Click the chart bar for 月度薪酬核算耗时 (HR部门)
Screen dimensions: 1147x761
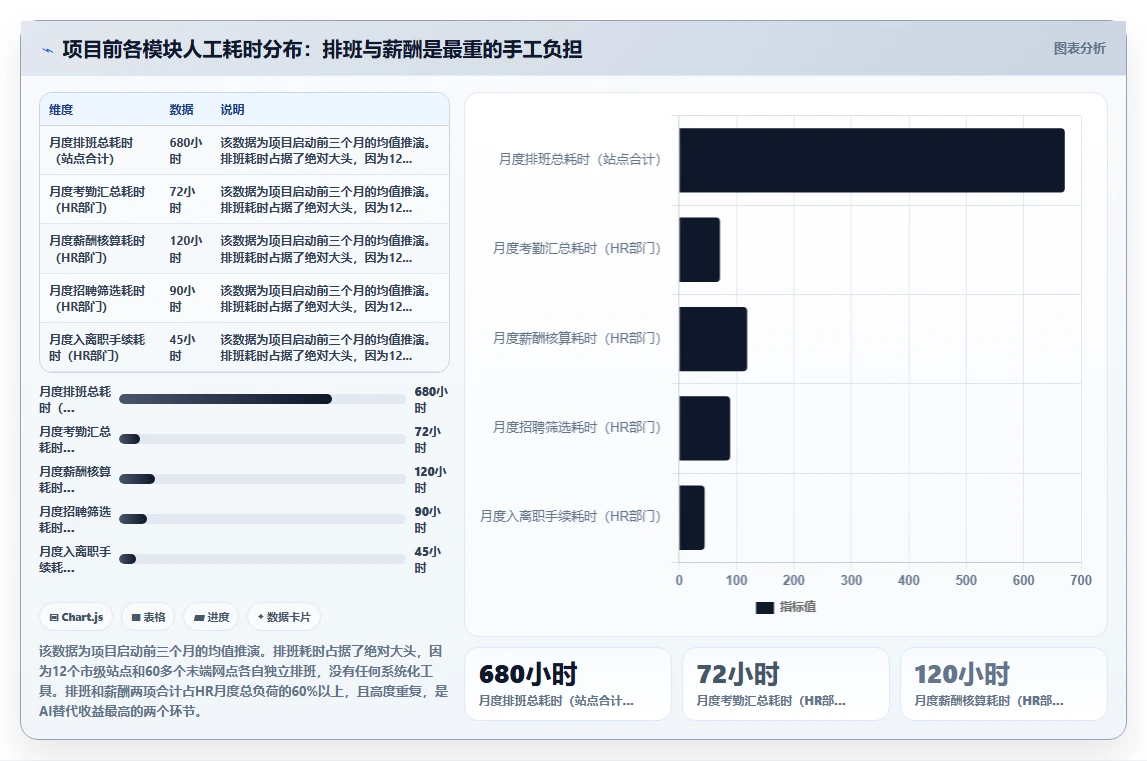click(x=713, y=339)
